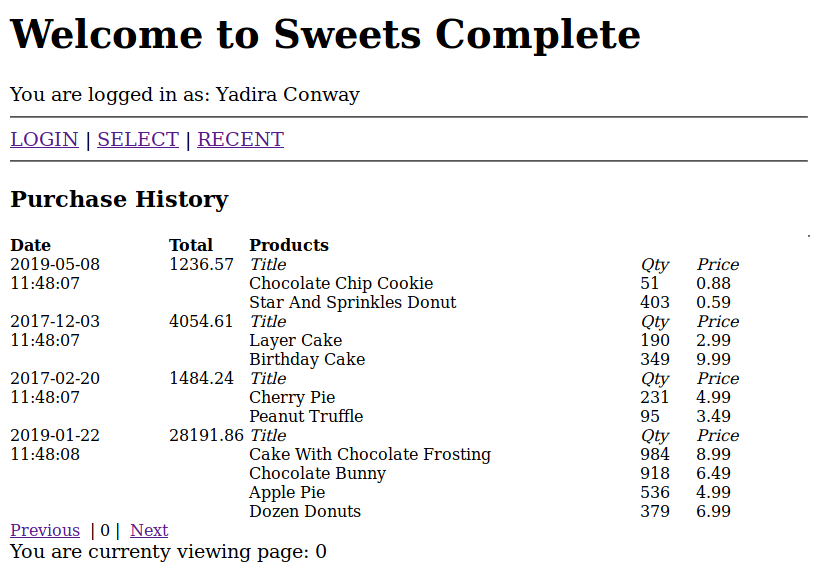The image size is (823, 584).
Task: Click the Peanut Truffle product entry
Action: [x=306, y=416]
